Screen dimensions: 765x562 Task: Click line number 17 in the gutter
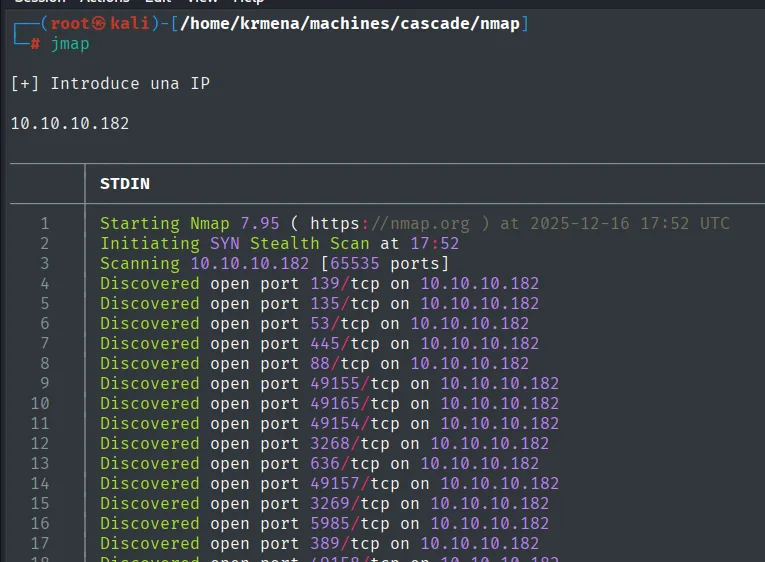click(40, 543)
